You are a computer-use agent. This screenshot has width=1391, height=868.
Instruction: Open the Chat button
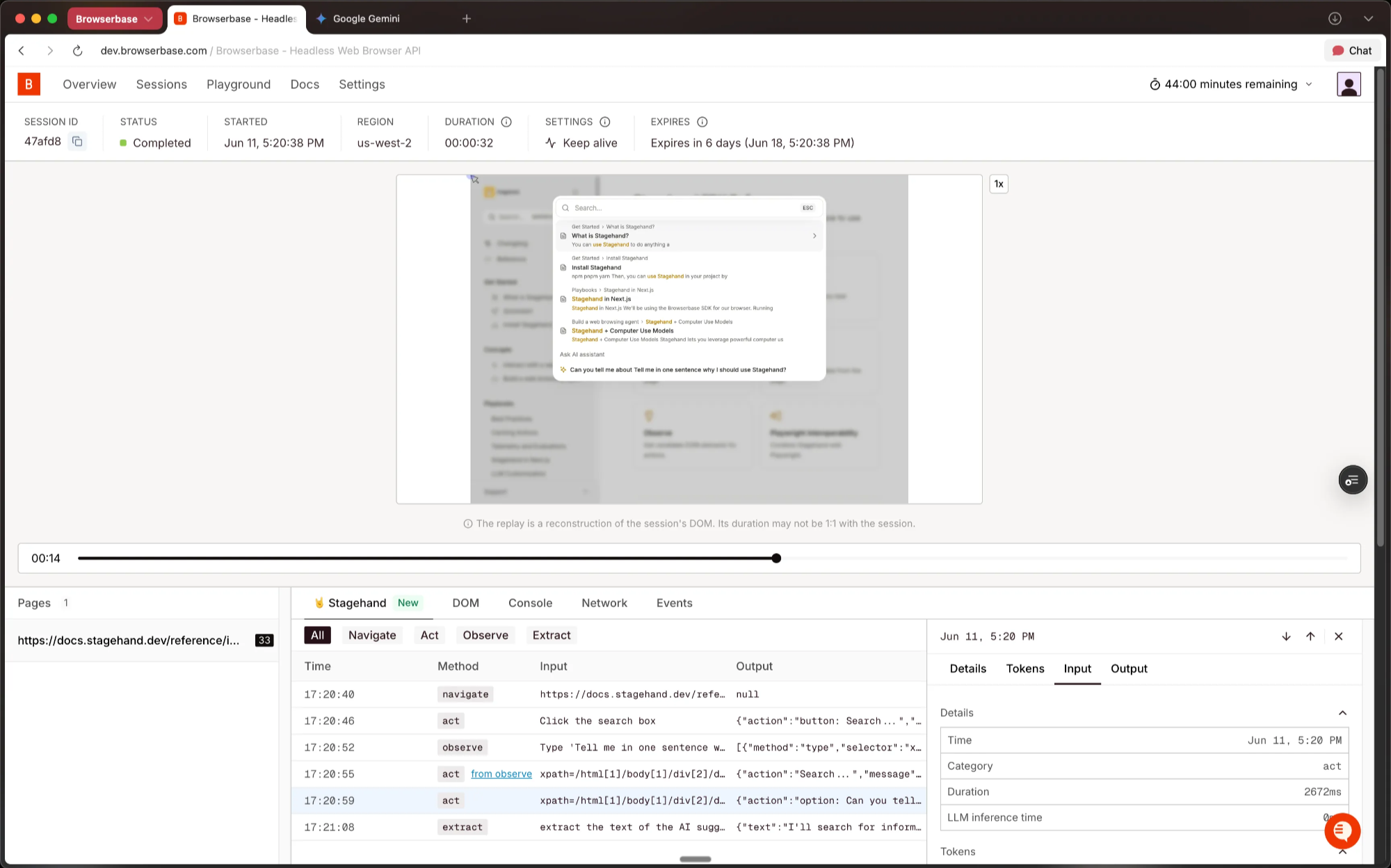[1351, 51]
